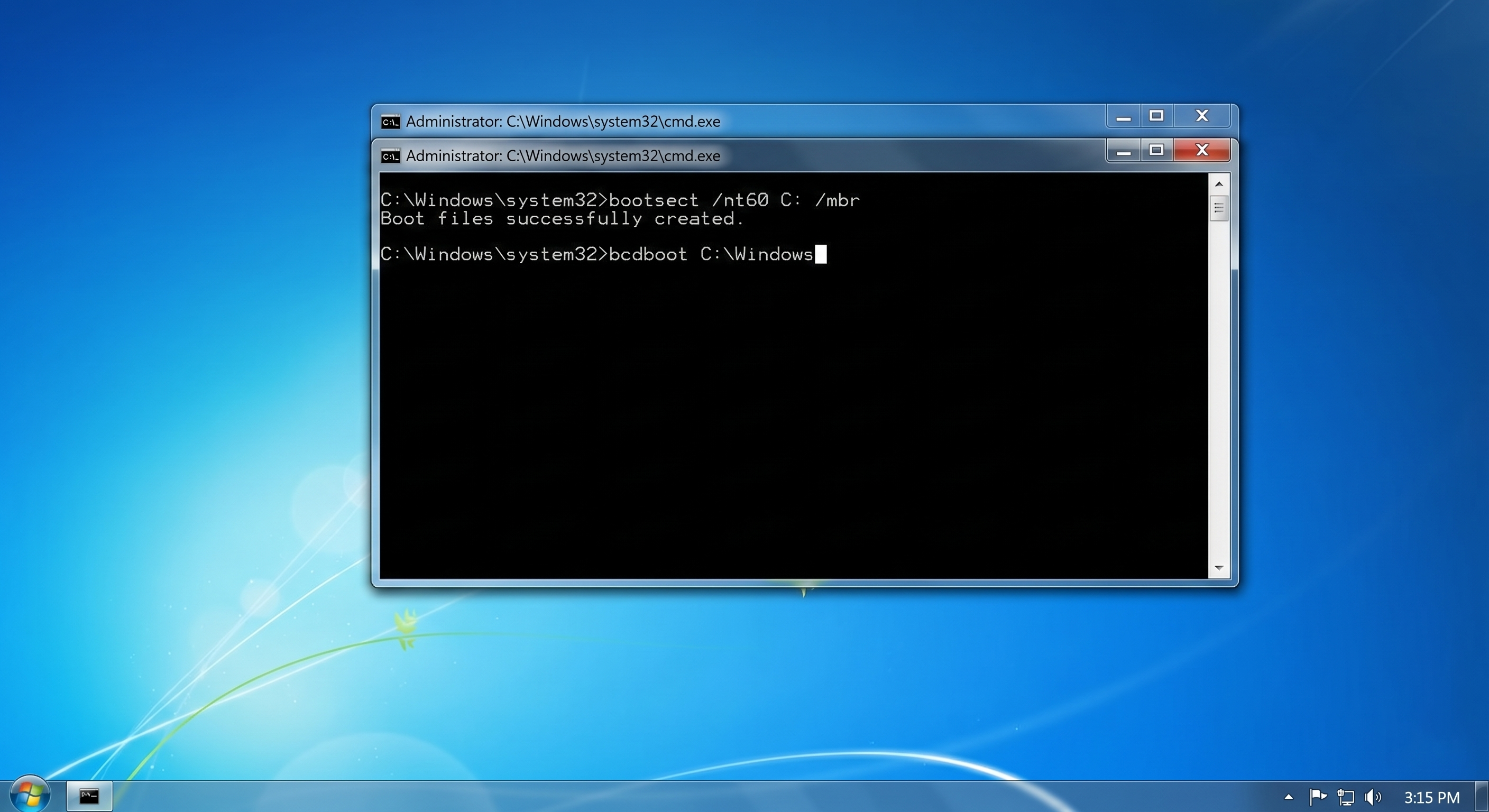Close the back cmd window

click(1202, 116)
